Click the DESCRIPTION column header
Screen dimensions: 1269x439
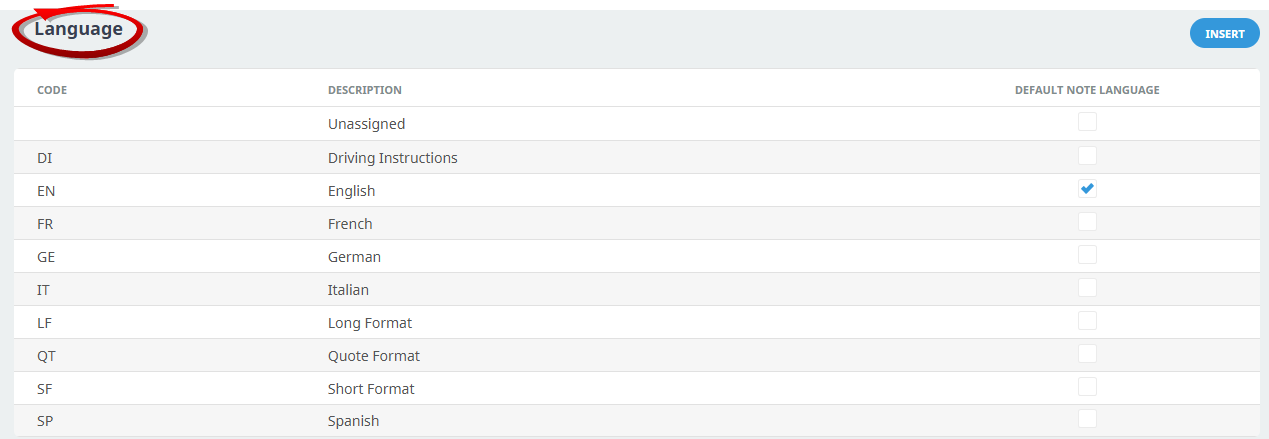coord(364,90)
